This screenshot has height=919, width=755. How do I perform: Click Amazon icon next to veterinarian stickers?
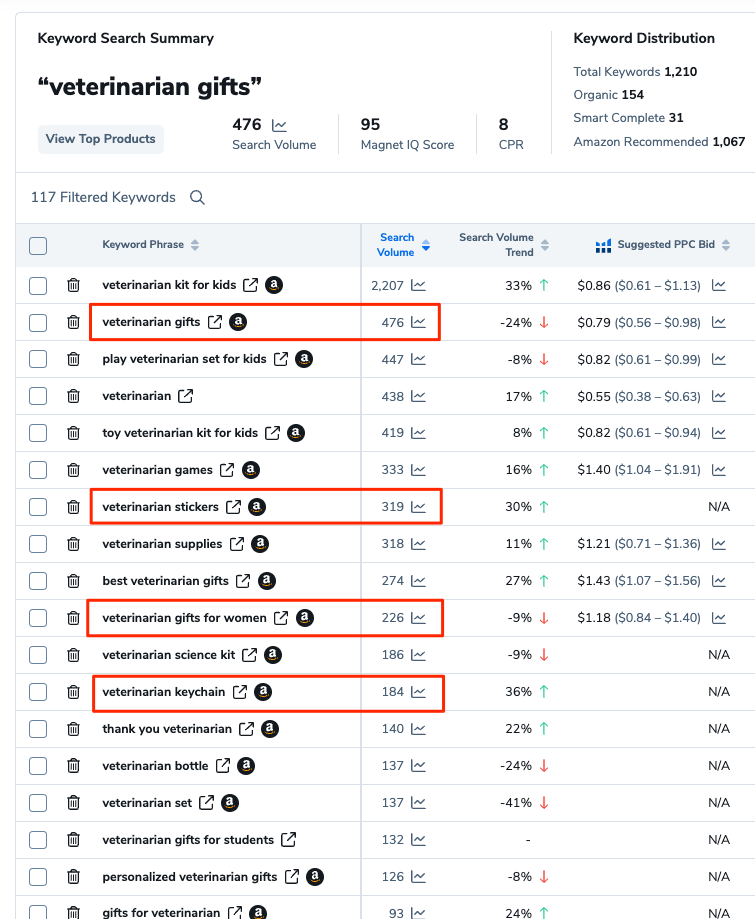tap(257, 507)
